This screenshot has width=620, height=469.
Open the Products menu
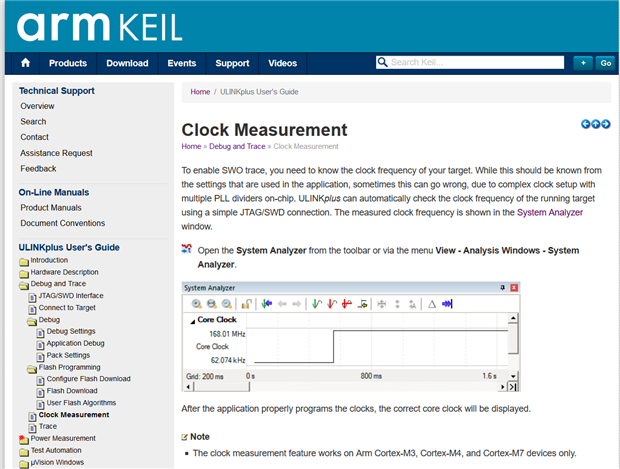click(68, 63)
